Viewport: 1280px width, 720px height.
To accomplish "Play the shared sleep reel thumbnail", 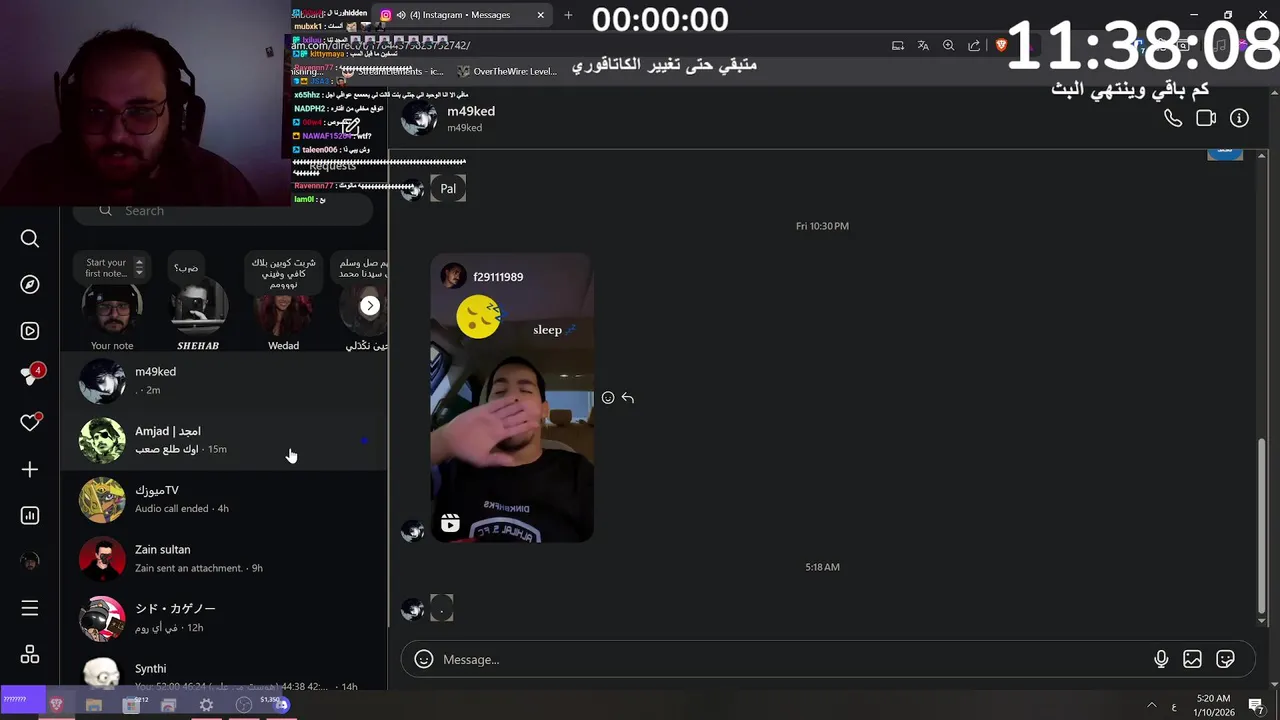I will tap(512, 398).
